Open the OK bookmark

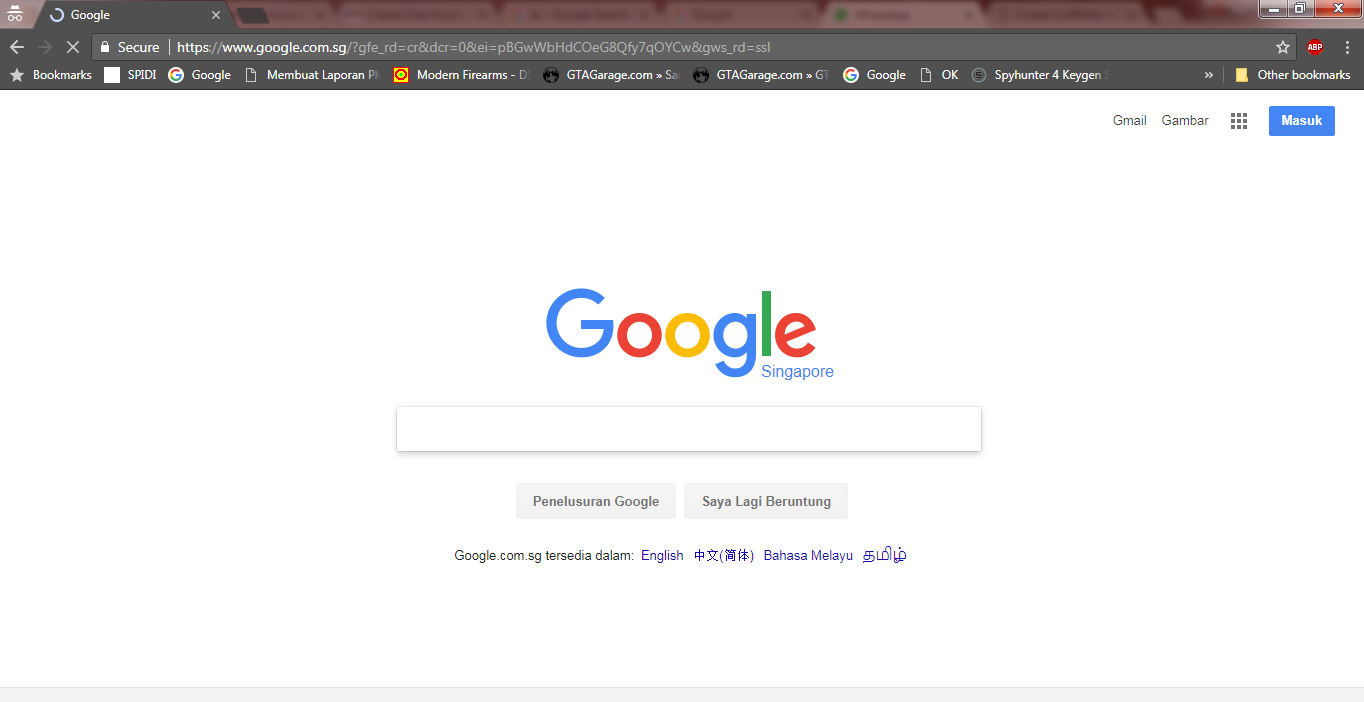(x=938, y=75)
